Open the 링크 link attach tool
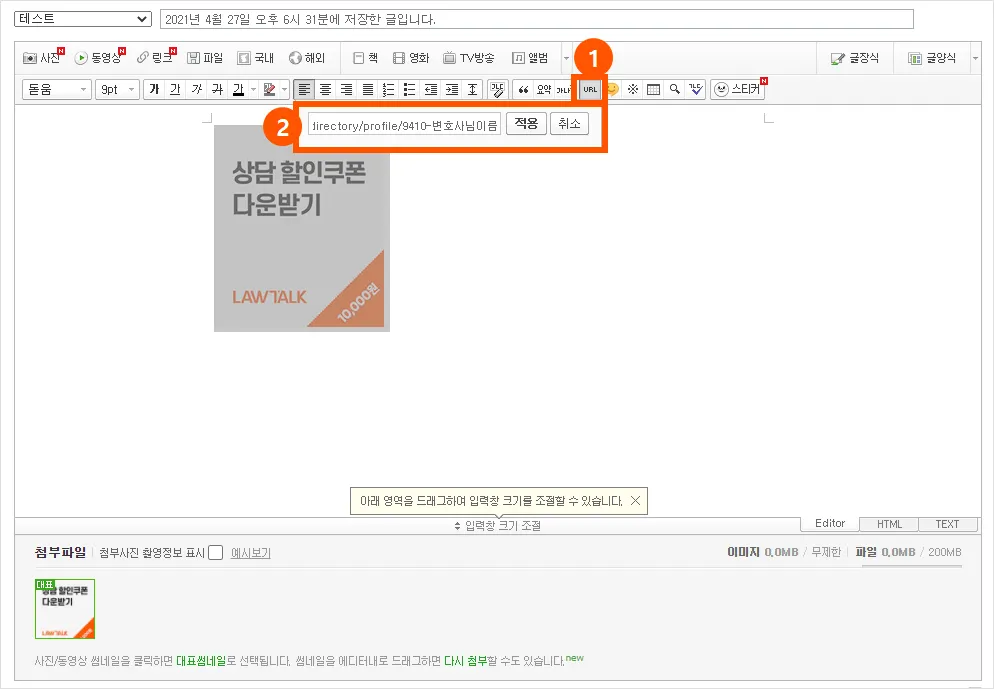The image size is (994, 689). [x=155, y=58]
